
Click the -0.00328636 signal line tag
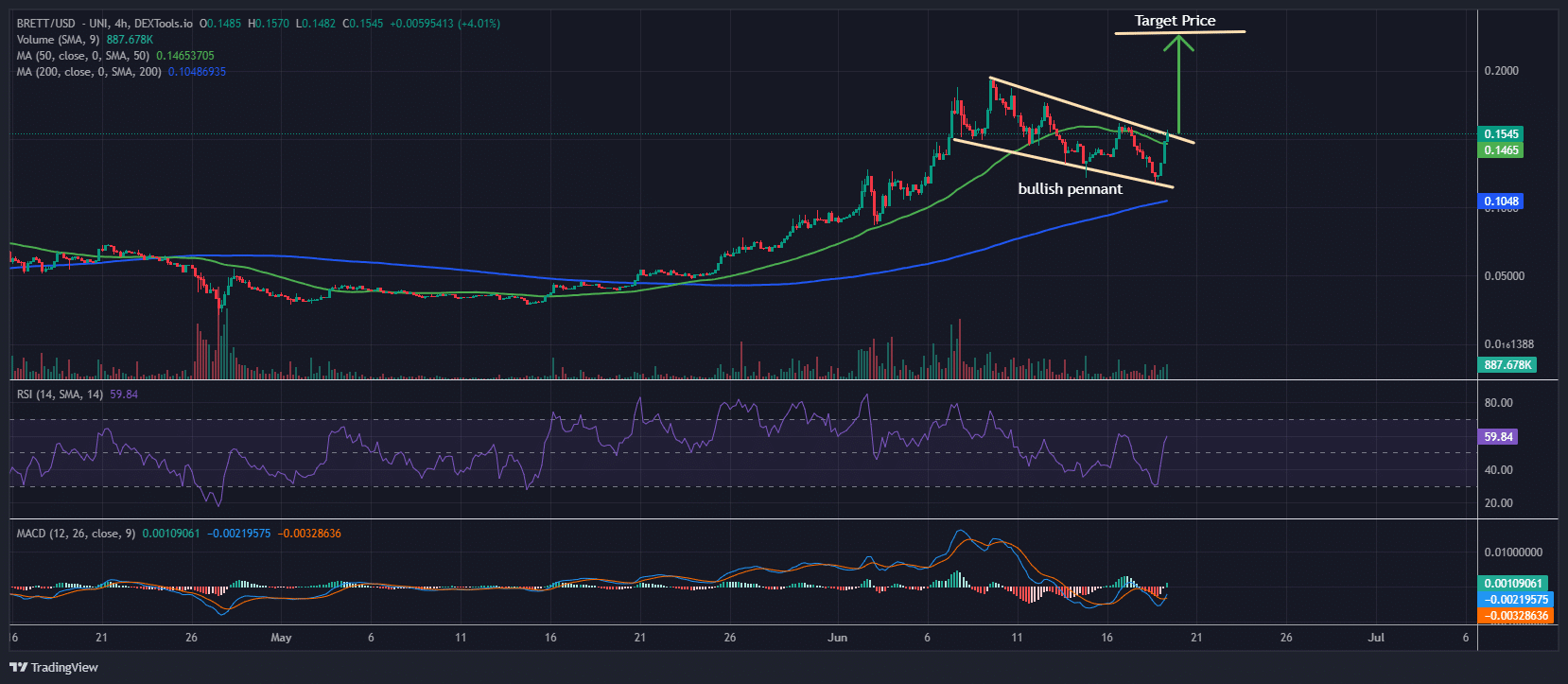click(1515, 616)
